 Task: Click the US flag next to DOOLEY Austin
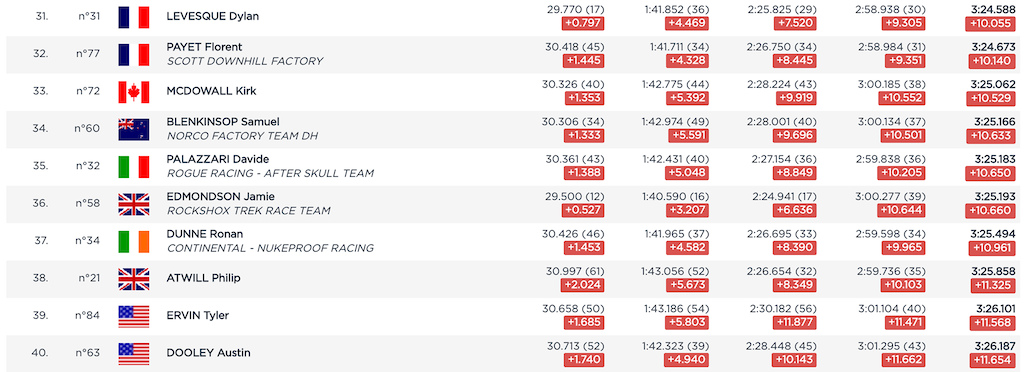(134, 354)
